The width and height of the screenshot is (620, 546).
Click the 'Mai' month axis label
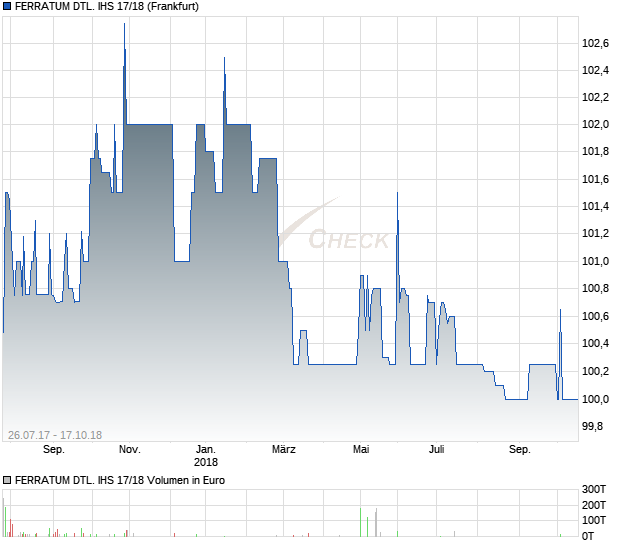click(361, 450)
